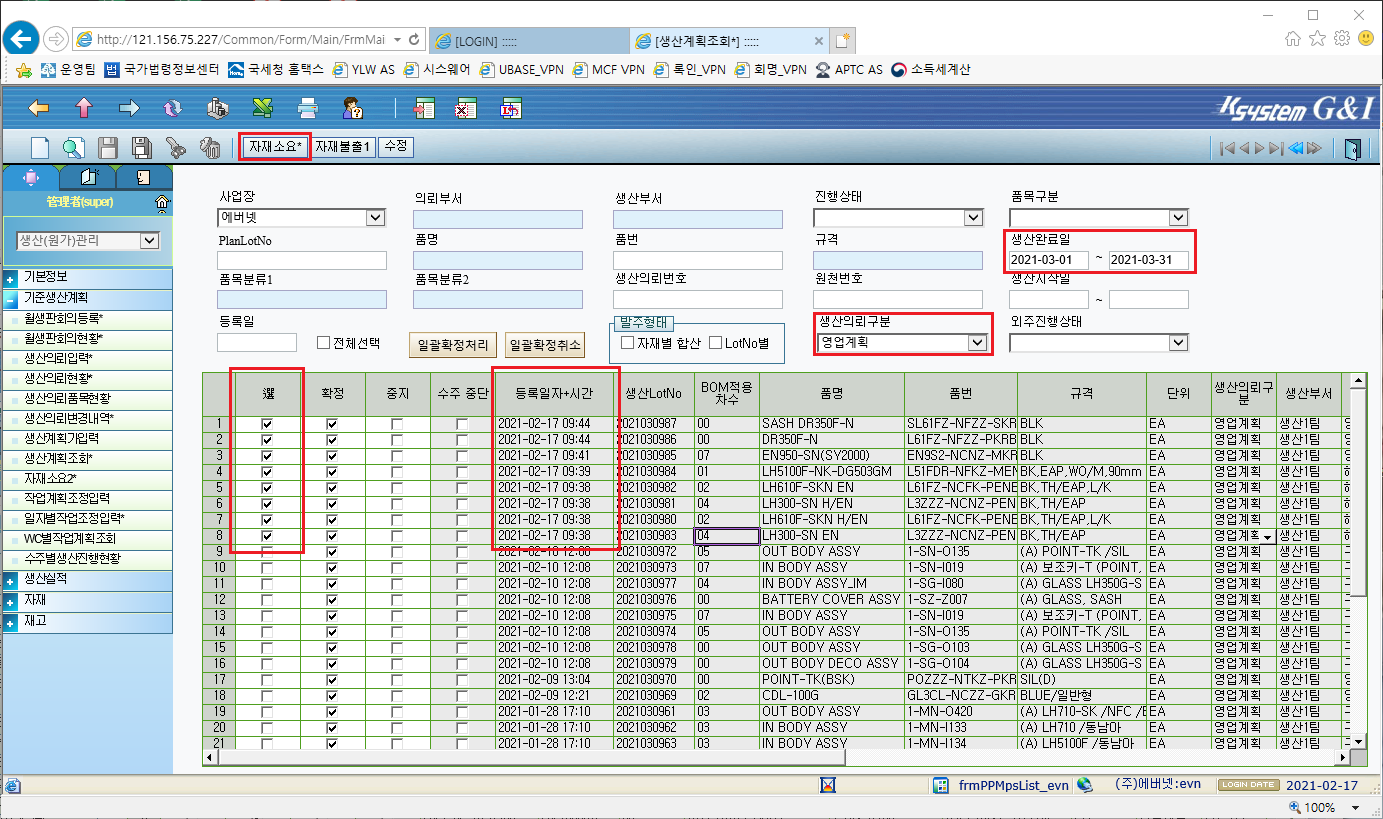Click the insert row sheet icon
Image resolution: width=1383 pixels, height=819 pixels.
click(425, 108)
